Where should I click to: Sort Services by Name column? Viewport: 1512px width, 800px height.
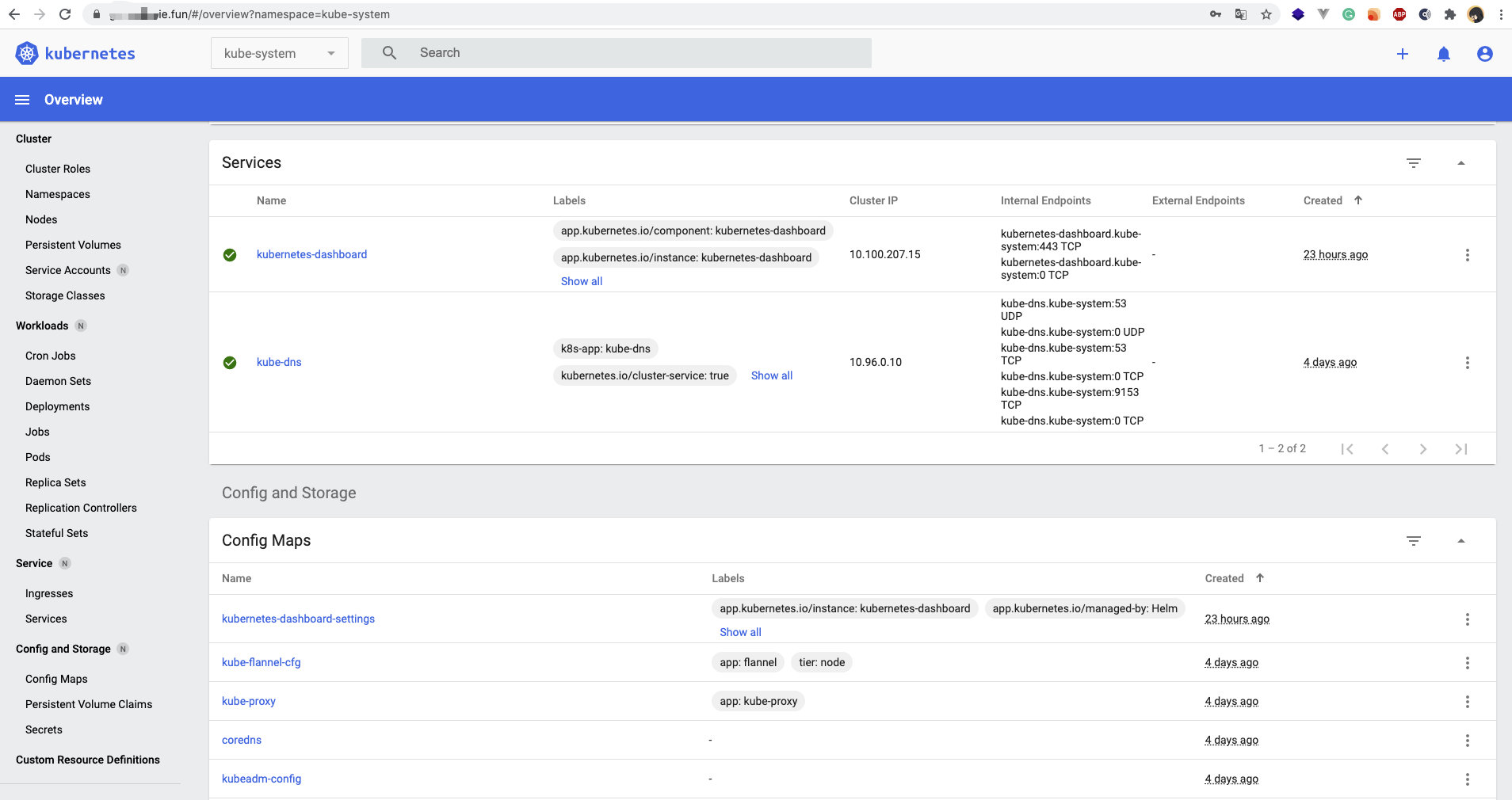pos(271,200)
